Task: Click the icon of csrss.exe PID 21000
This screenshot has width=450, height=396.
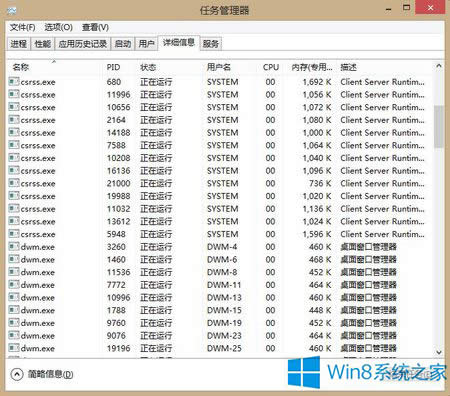Action: [14, 183]
